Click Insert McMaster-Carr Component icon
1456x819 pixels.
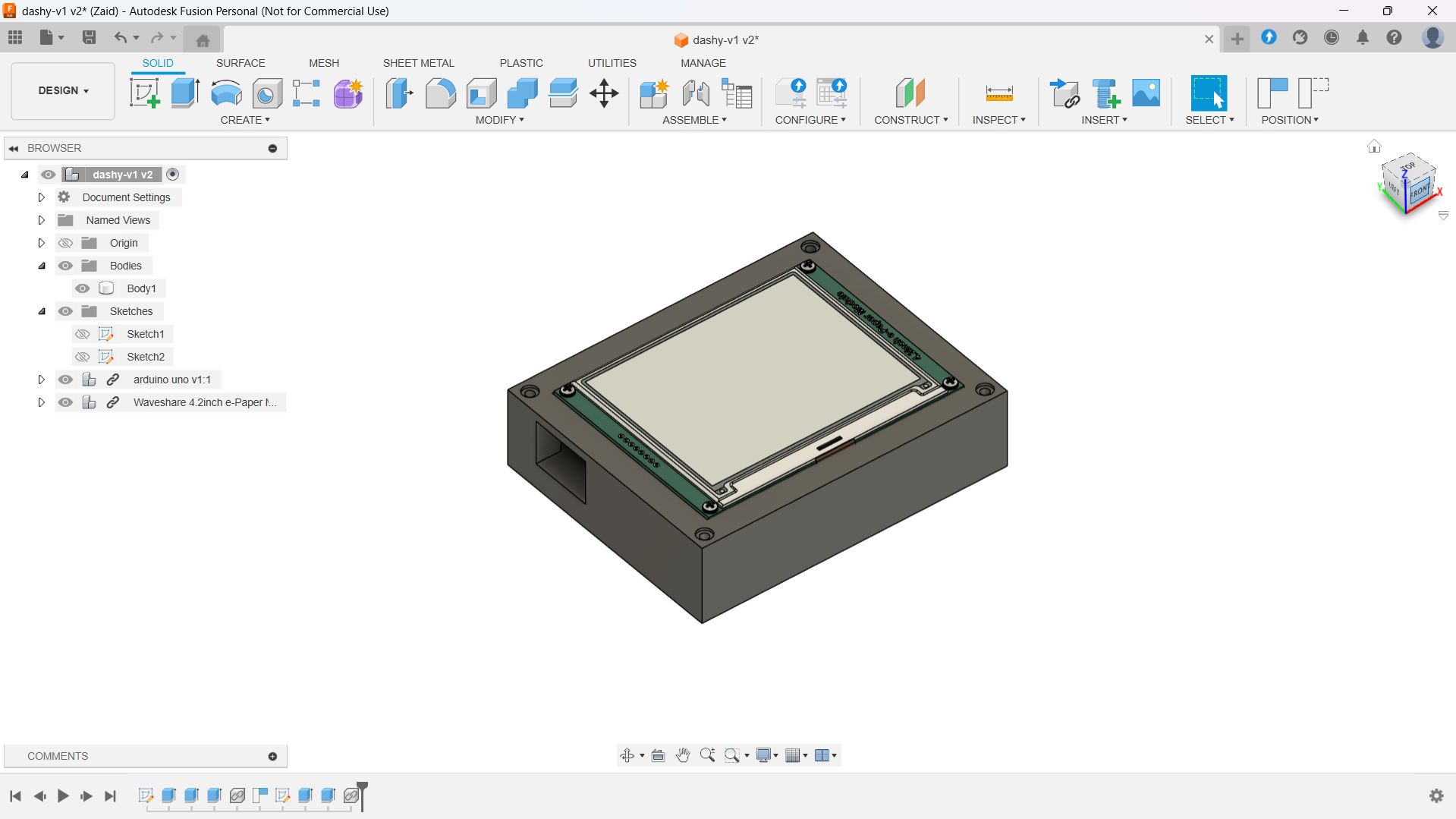click(1105, 93)
